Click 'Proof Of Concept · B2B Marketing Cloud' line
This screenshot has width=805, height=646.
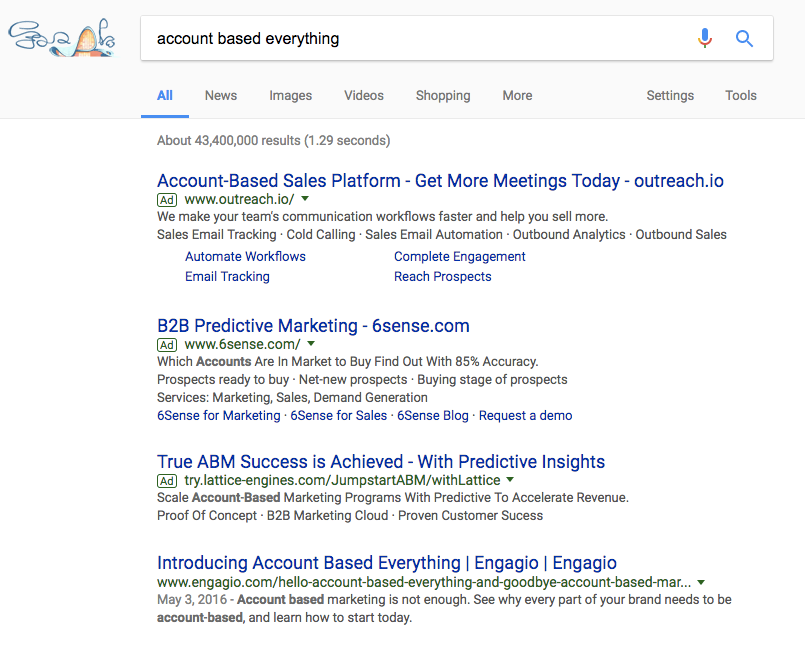[350, 516]
